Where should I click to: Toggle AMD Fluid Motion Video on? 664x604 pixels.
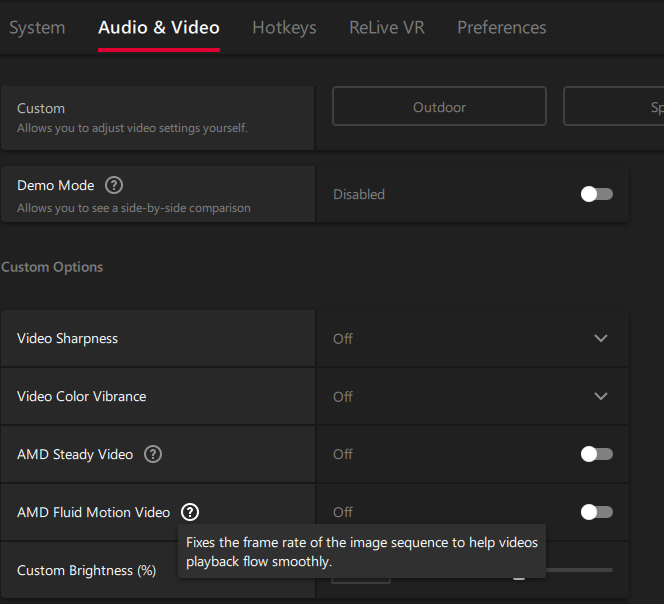[596, 512]
